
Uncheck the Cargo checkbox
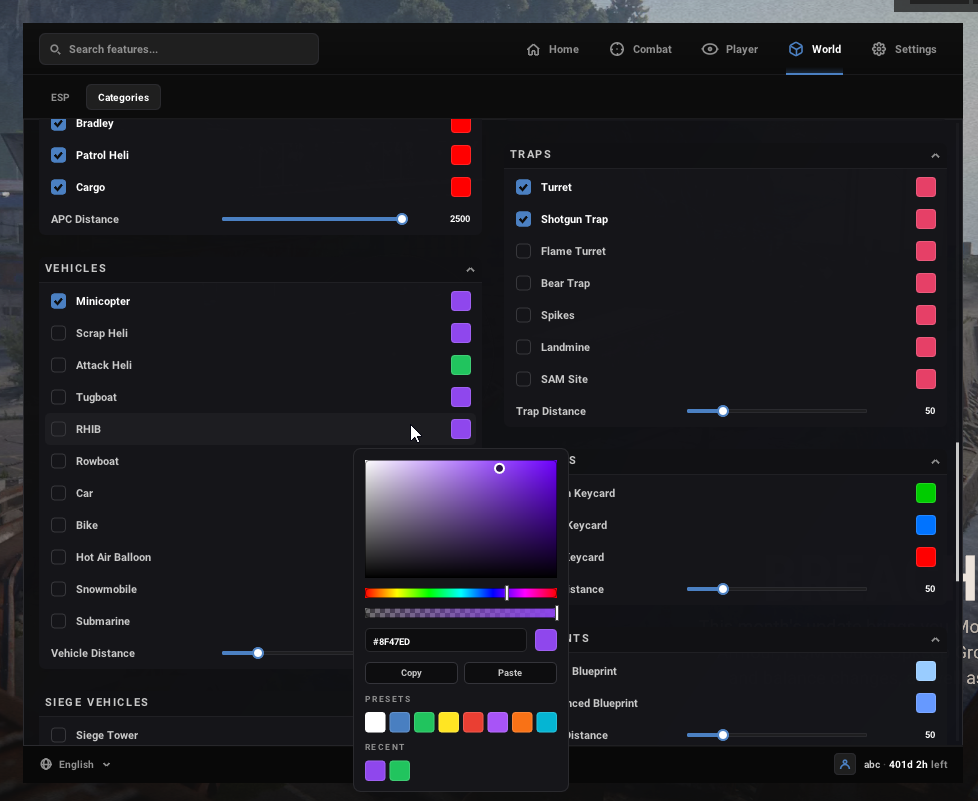(59, 187)
